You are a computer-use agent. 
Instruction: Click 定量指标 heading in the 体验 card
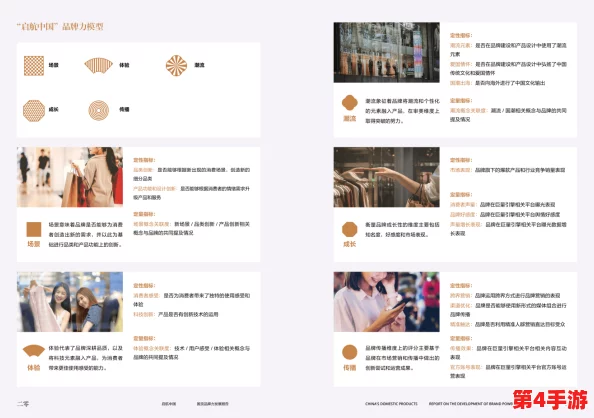tap(144, 338)
